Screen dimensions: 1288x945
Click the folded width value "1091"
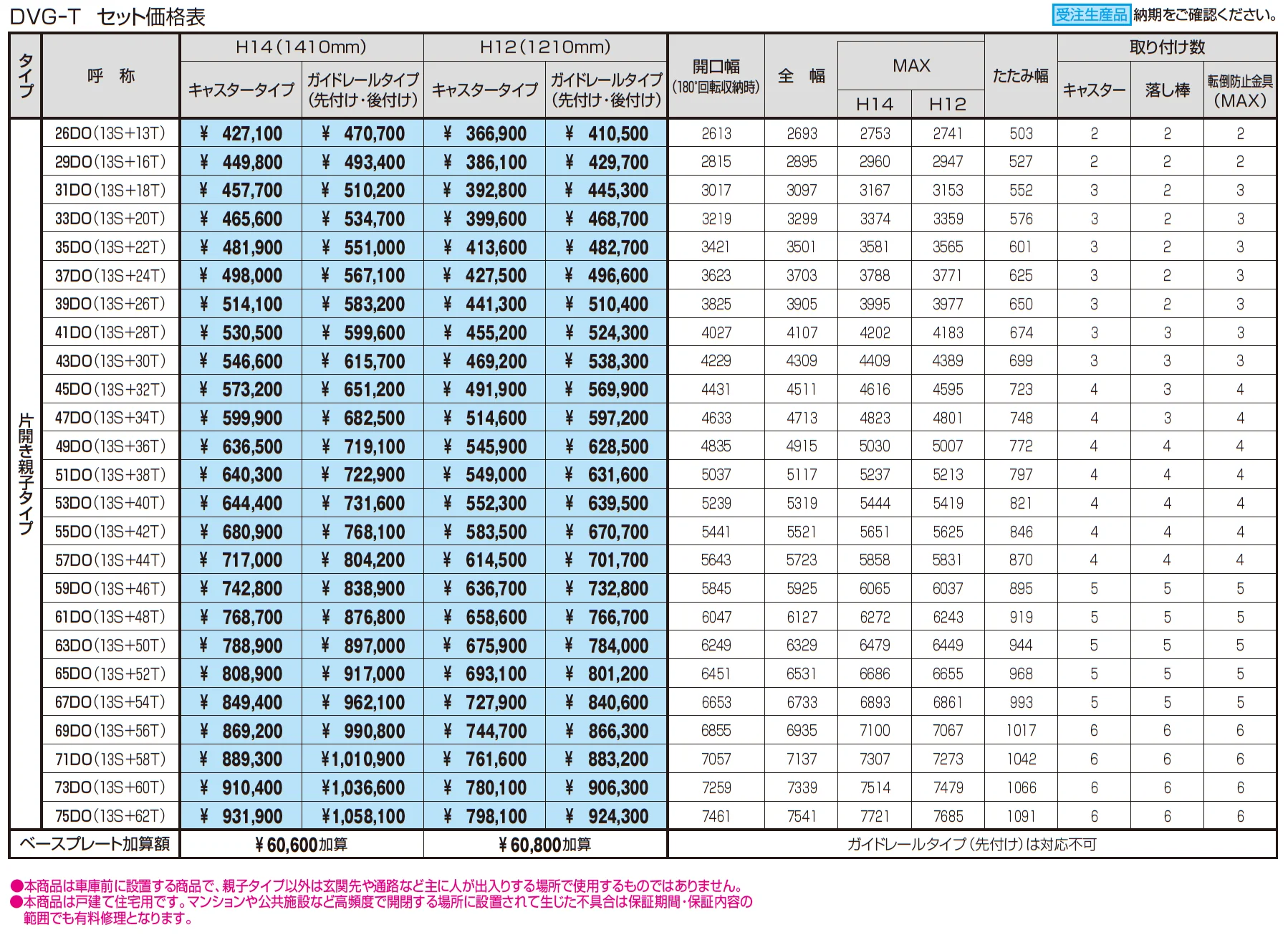click(x=1021, y=816)
